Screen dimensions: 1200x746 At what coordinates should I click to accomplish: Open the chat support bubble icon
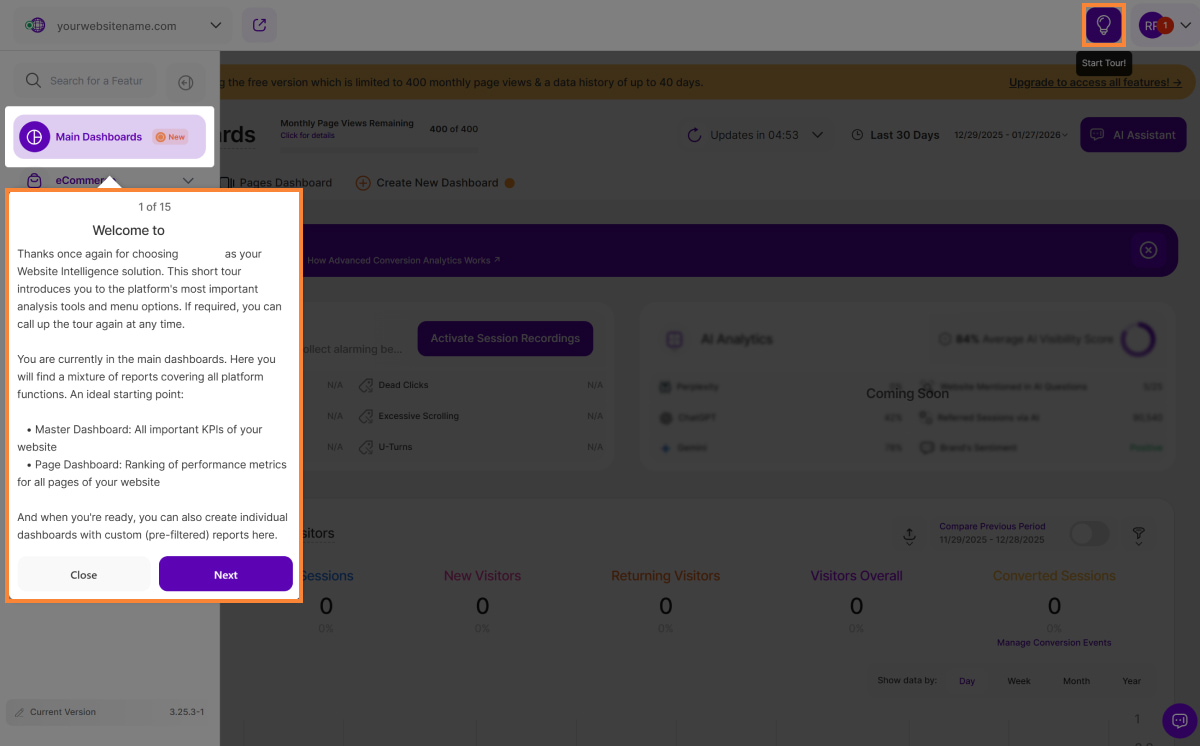1179,720
